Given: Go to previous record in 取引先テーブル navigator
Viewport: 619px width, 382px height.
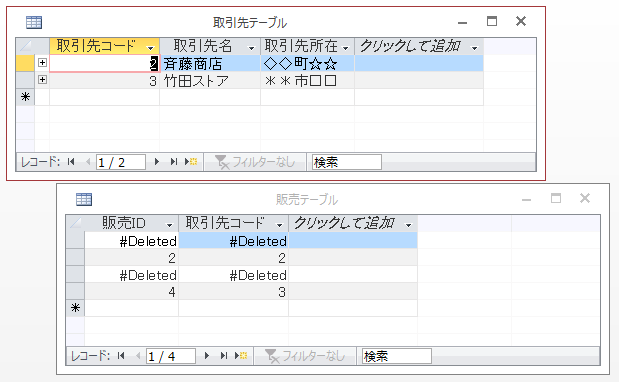Looking at the screenshot, I should click(88, 162).
